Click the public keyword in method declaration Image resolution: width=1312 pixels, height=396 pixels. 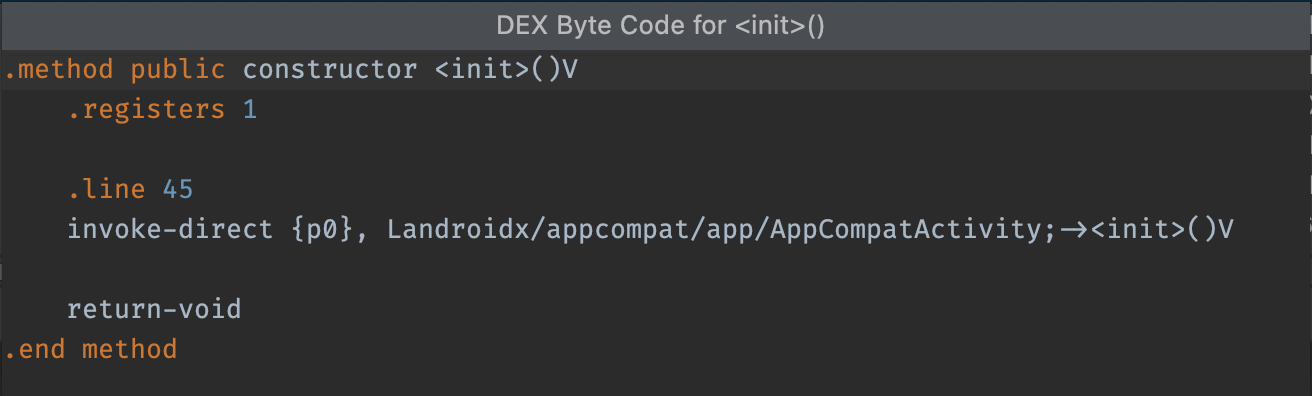tap(178, 70)
